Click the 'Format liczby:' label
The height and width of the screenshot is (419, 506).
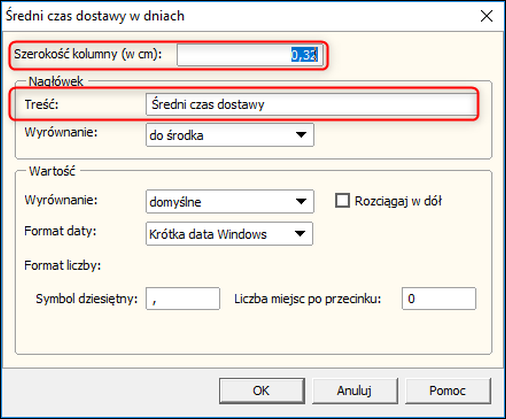[63, 266]
